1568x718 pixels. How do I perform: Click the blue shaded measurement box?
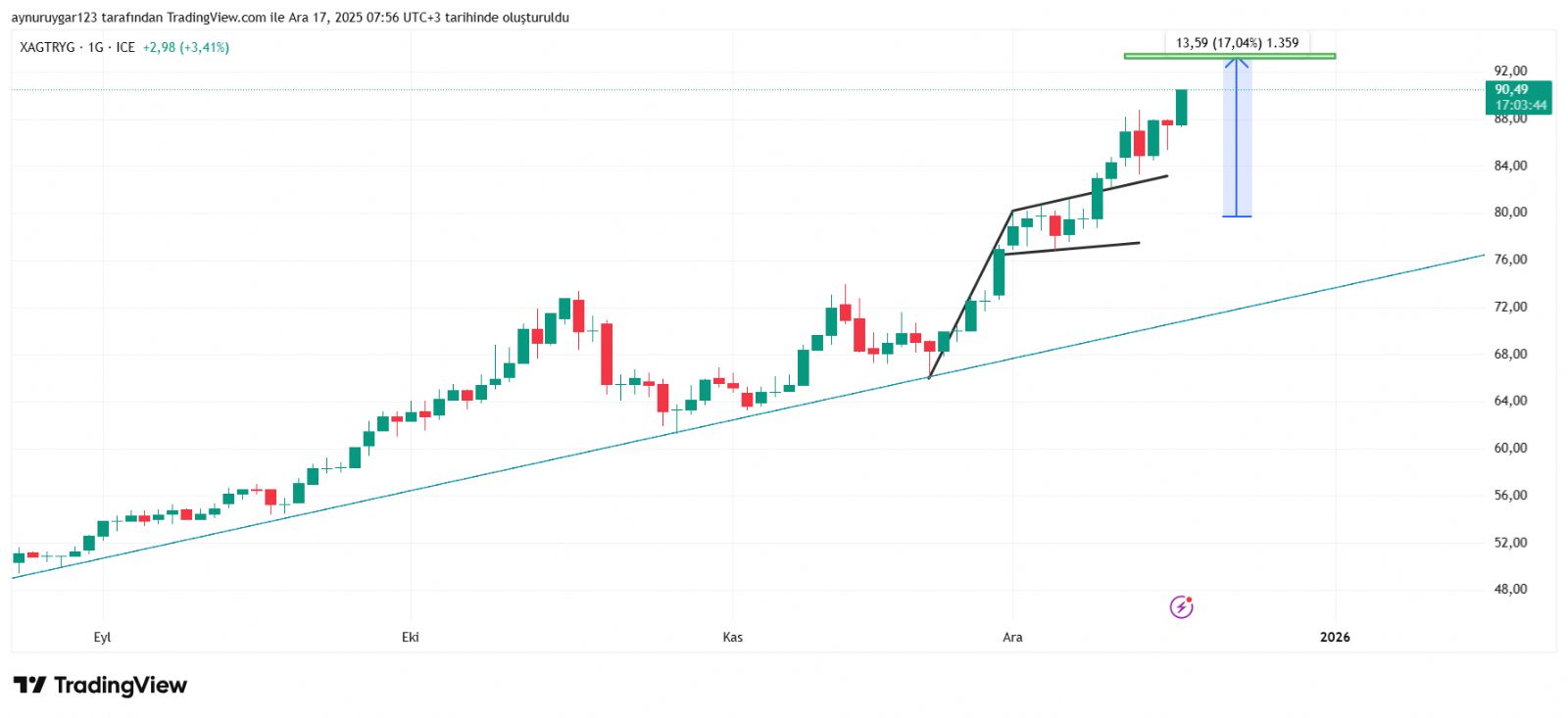coord(1237,147)
